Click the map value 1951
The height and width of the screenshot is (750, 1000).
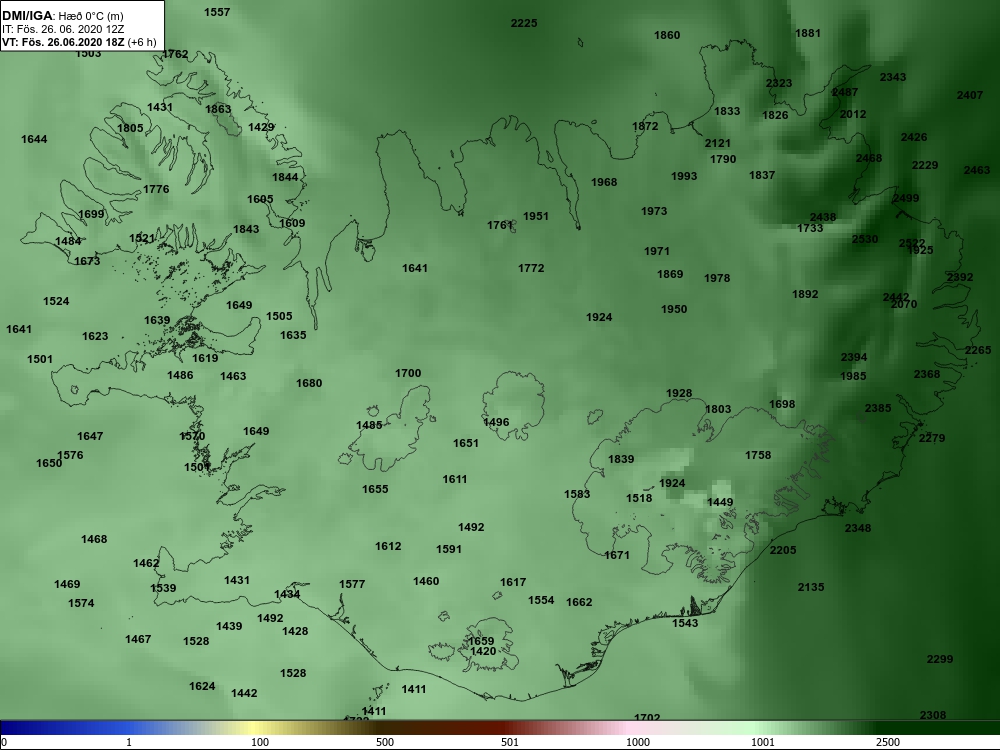point(536,216)
